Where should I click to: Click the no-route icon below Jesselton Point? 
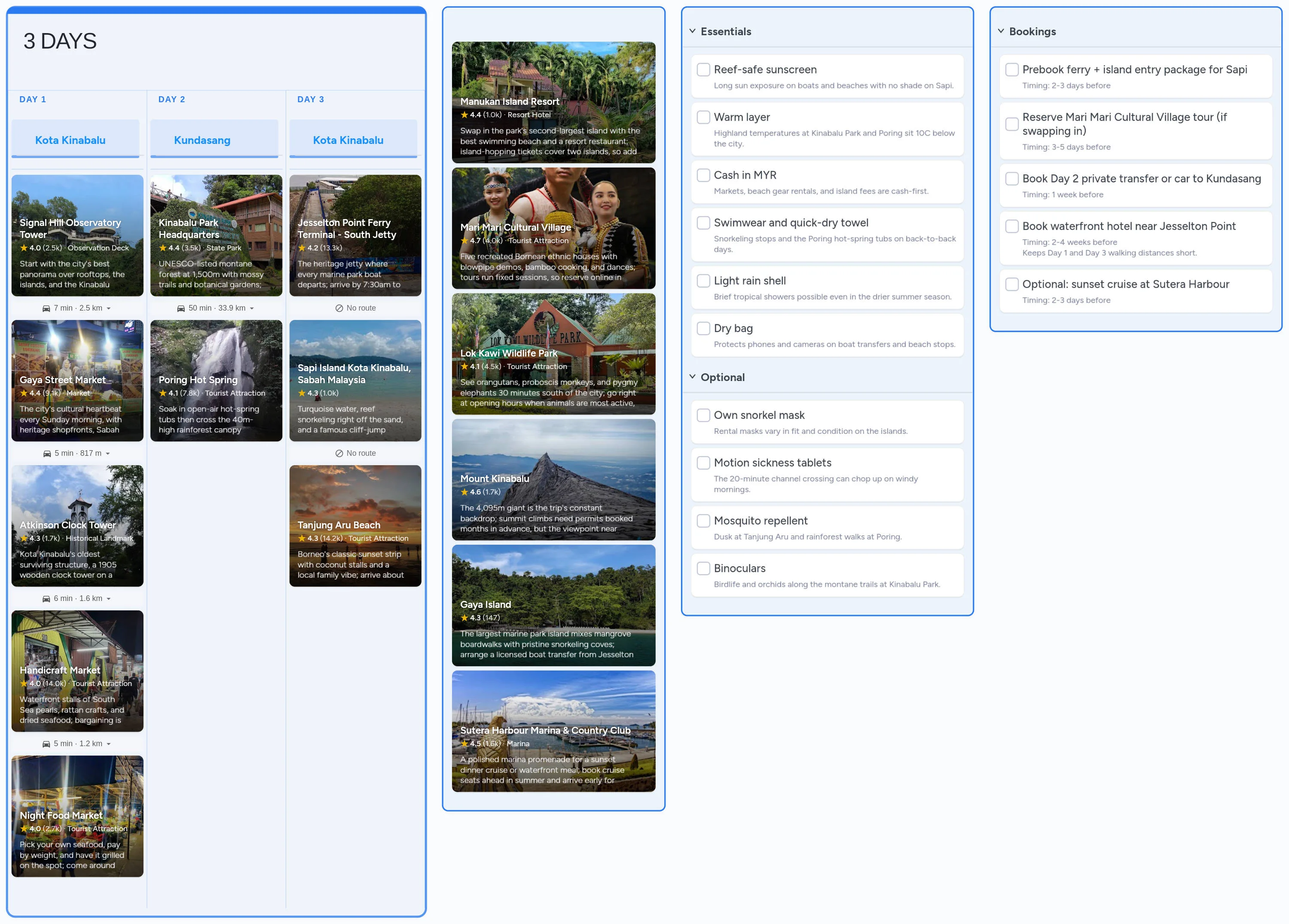pos(339,308)
